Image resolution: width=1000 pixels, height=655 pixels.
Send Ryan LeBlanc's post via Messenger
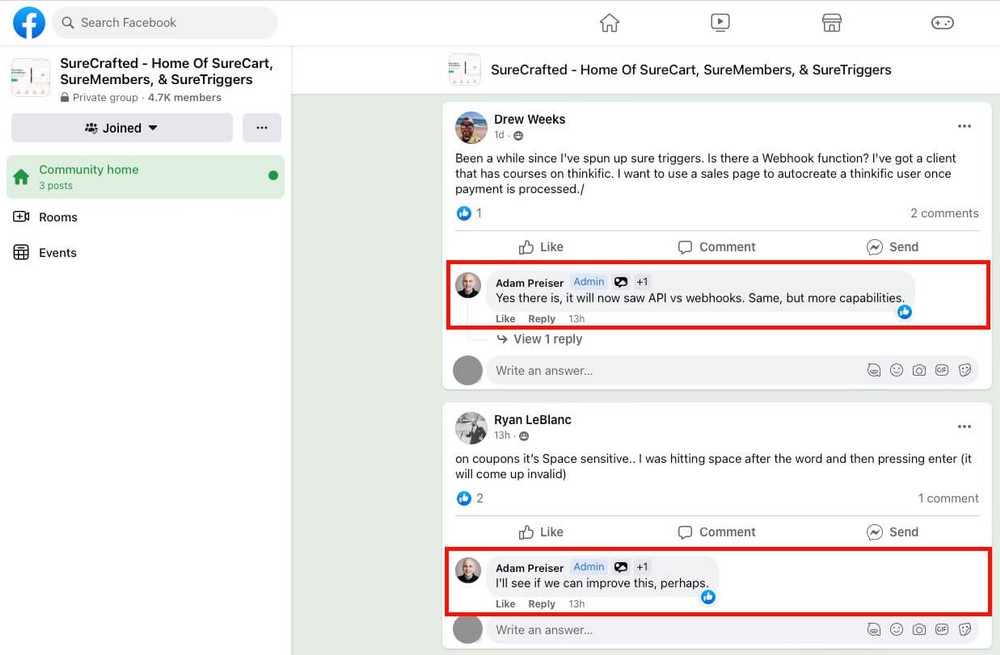892,532
